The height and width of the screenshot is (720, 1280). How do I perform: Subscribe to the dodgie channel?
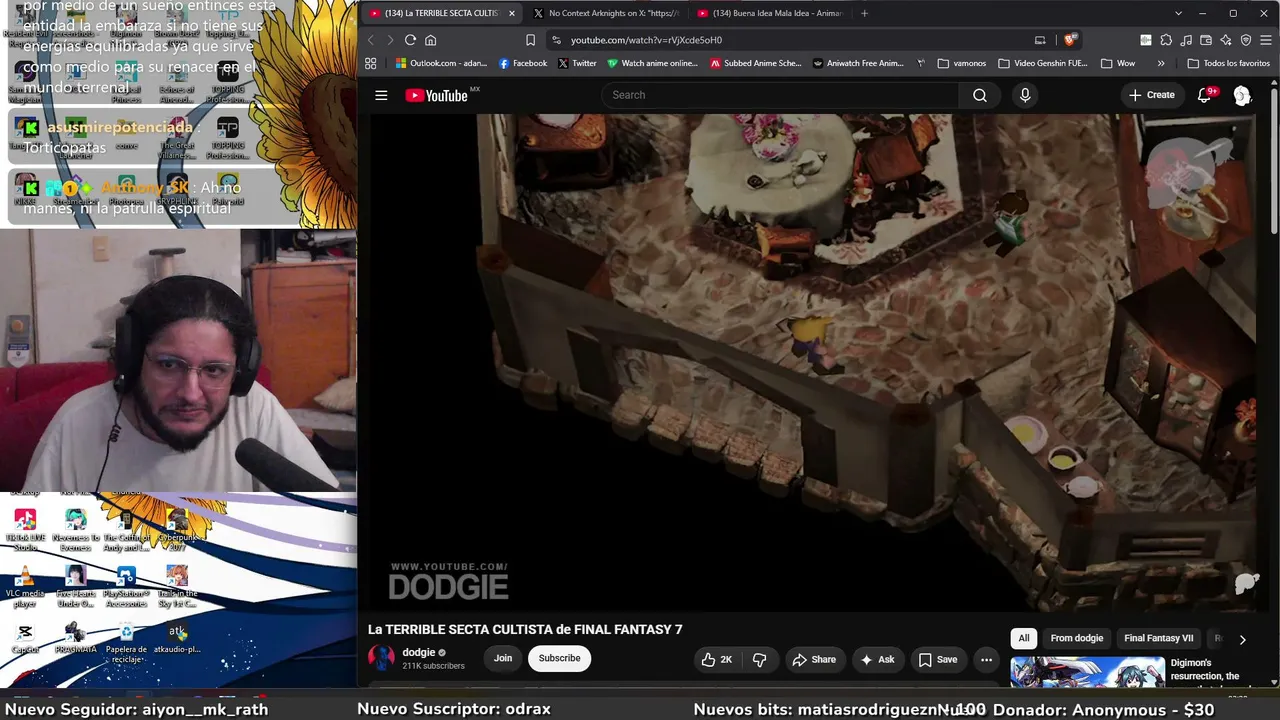(559, 658)
